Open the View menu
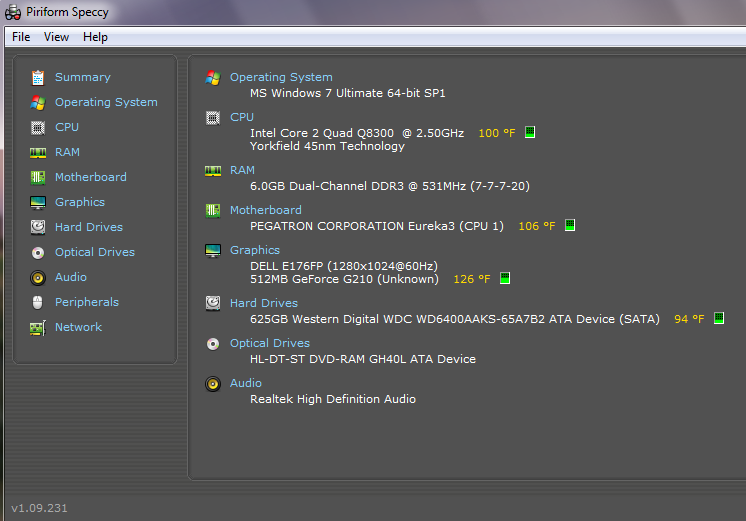746x521 pixels. [56, 37]
